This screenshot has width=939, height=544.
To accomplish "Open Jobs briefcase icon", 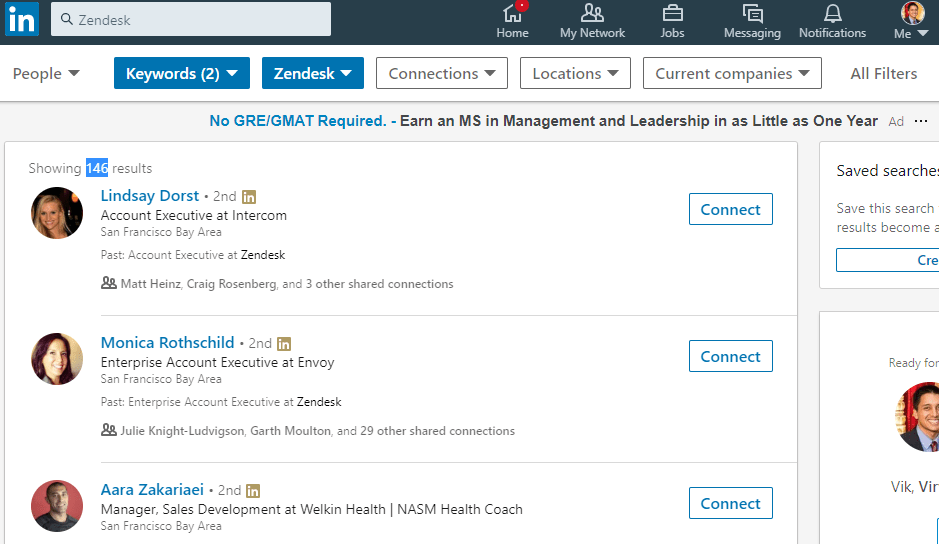I will click(672, 14).
